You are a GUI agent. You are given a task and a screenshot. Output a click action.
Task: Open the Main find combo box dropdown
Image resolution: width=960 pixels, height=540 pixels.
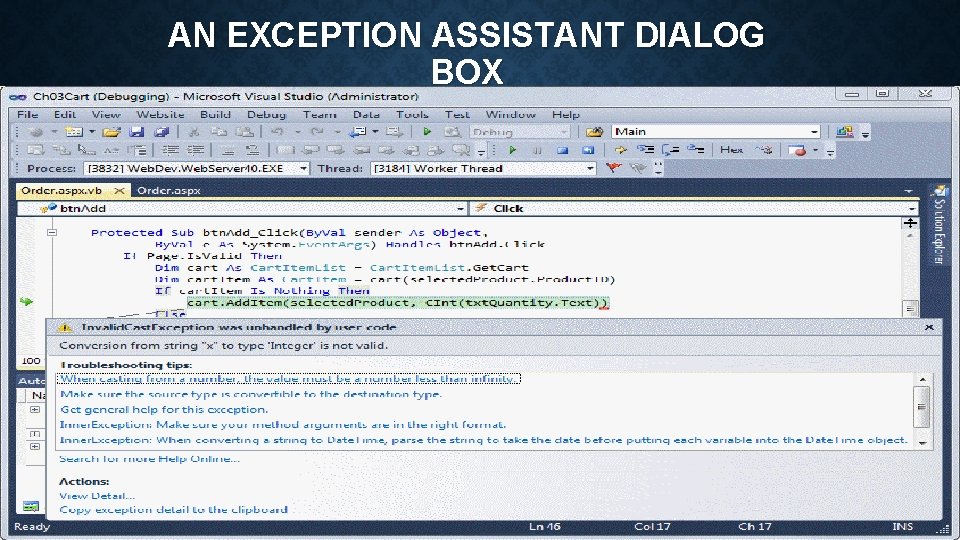[x=814, y=132]
